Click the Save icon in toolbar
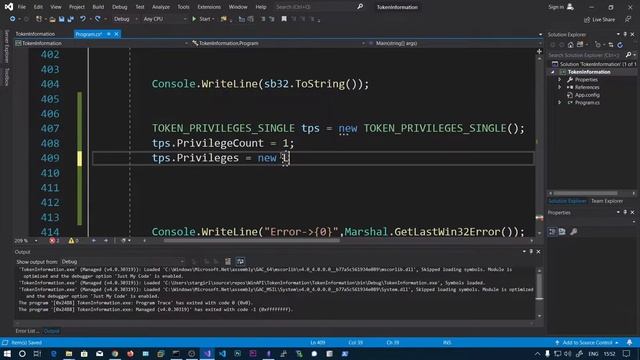 62,19
